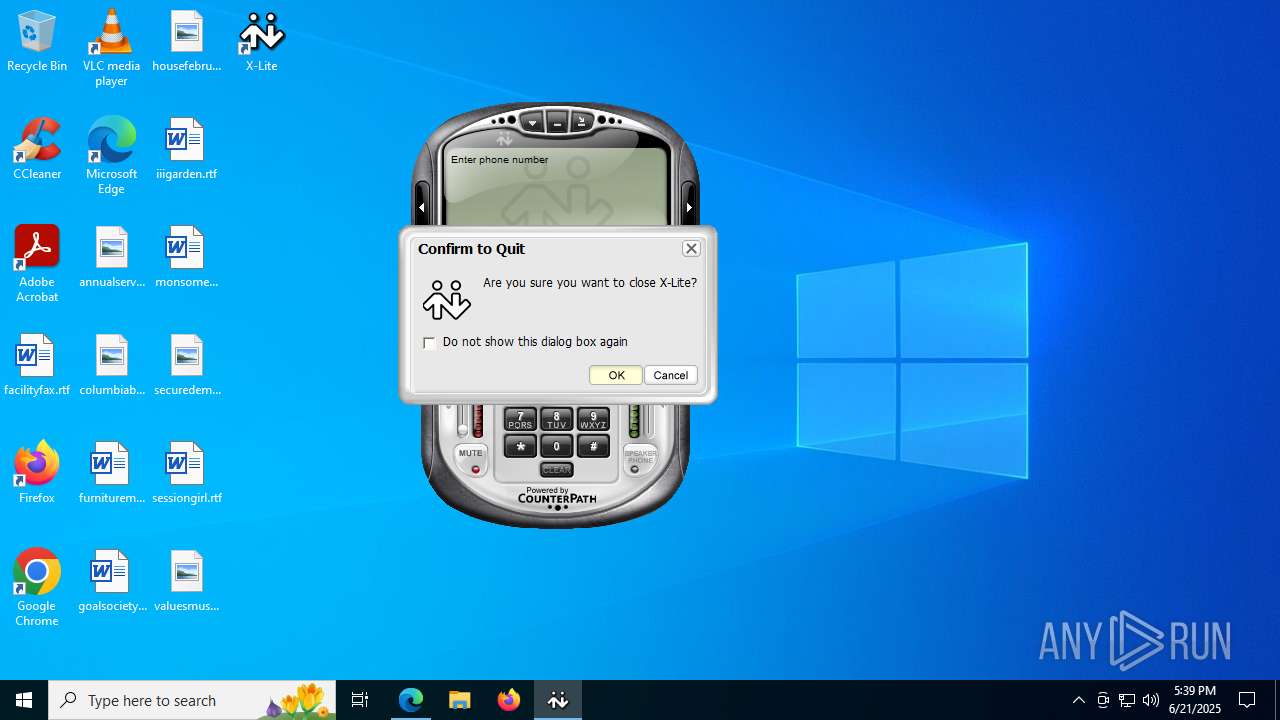Select iiigarden.rtf document

187,149
